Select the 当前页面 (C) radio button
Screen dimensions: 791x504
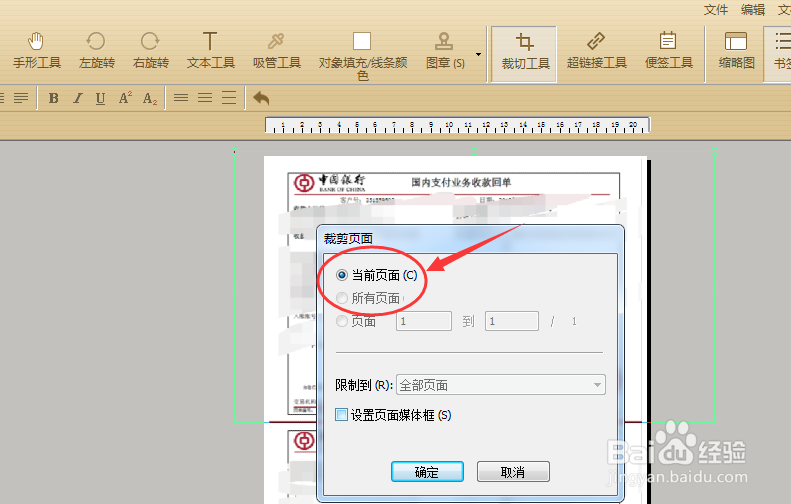click(x=342, y=275)
